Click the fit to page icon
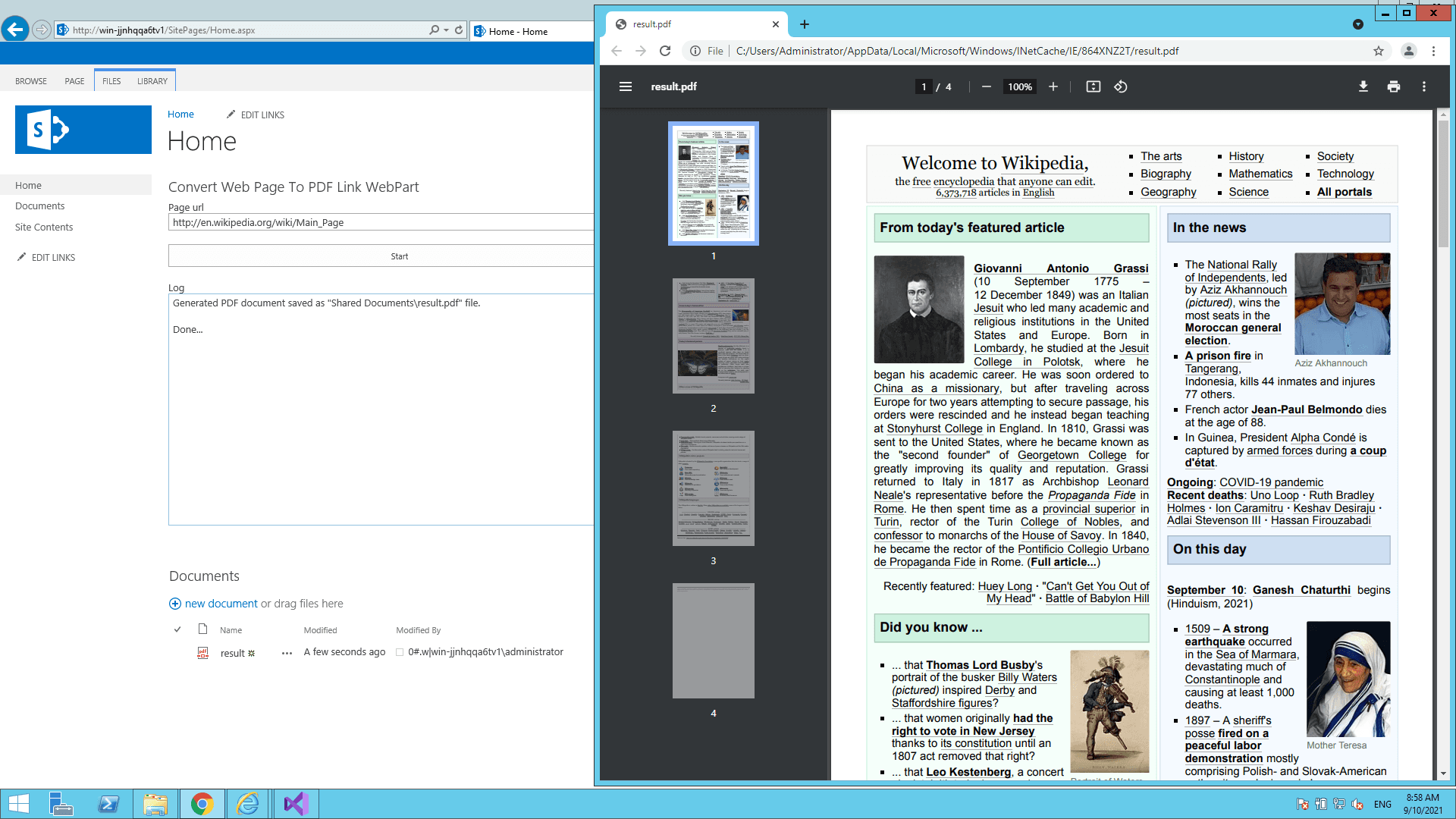 click(1093, 86)
